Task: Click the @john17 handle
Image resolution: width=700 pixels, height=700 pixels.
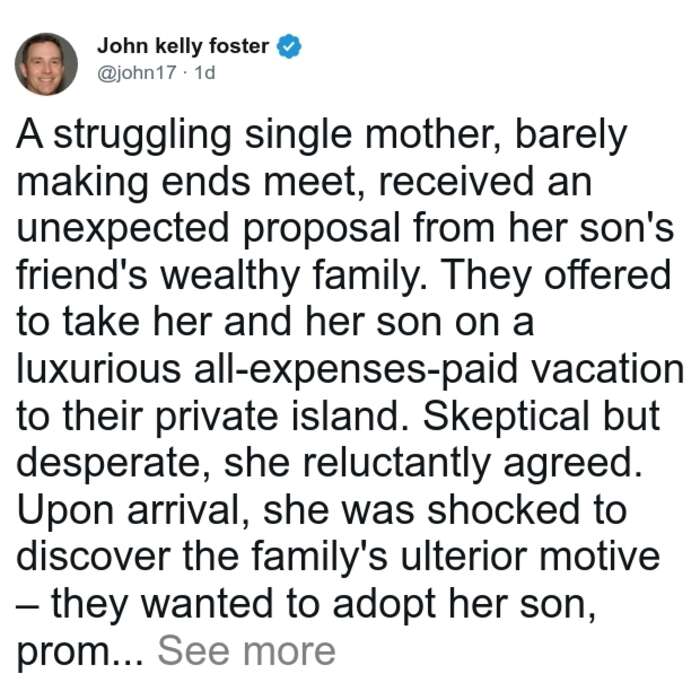Action: [137, 72]
